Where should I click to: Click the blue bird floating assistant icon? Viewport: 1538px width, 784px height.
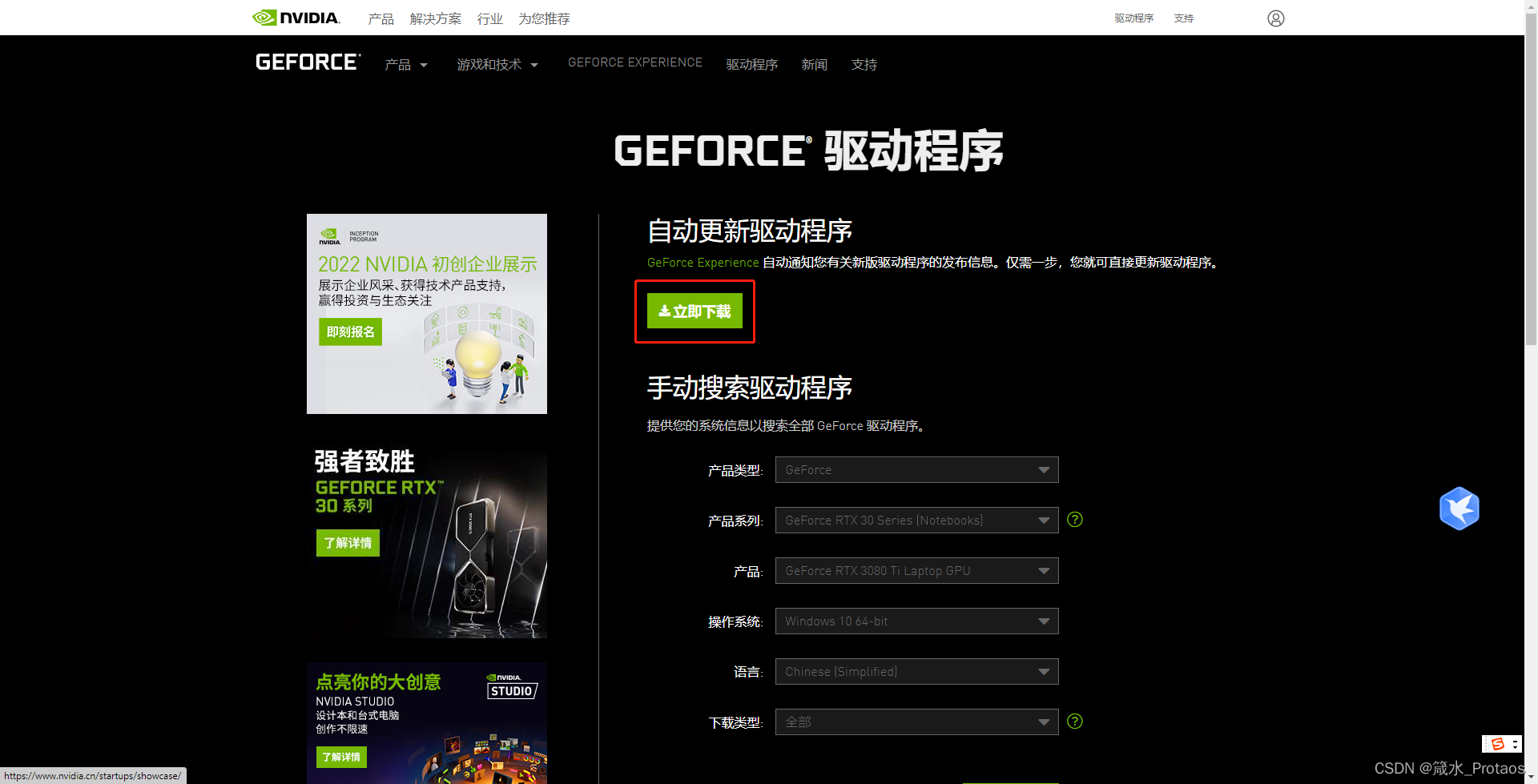pyautogui.click(x=1459, y=509)
